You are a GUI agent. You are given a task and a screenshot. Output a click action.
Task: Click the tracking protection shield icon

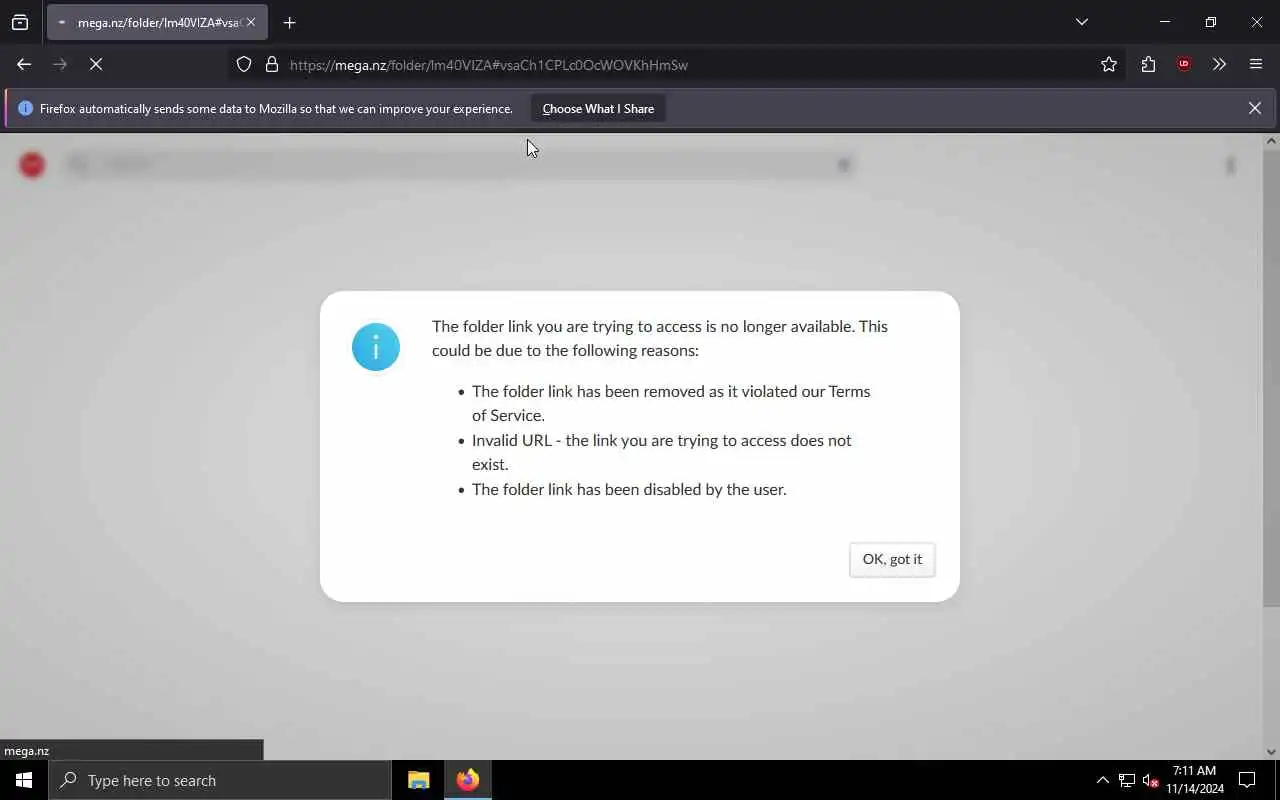244,64
